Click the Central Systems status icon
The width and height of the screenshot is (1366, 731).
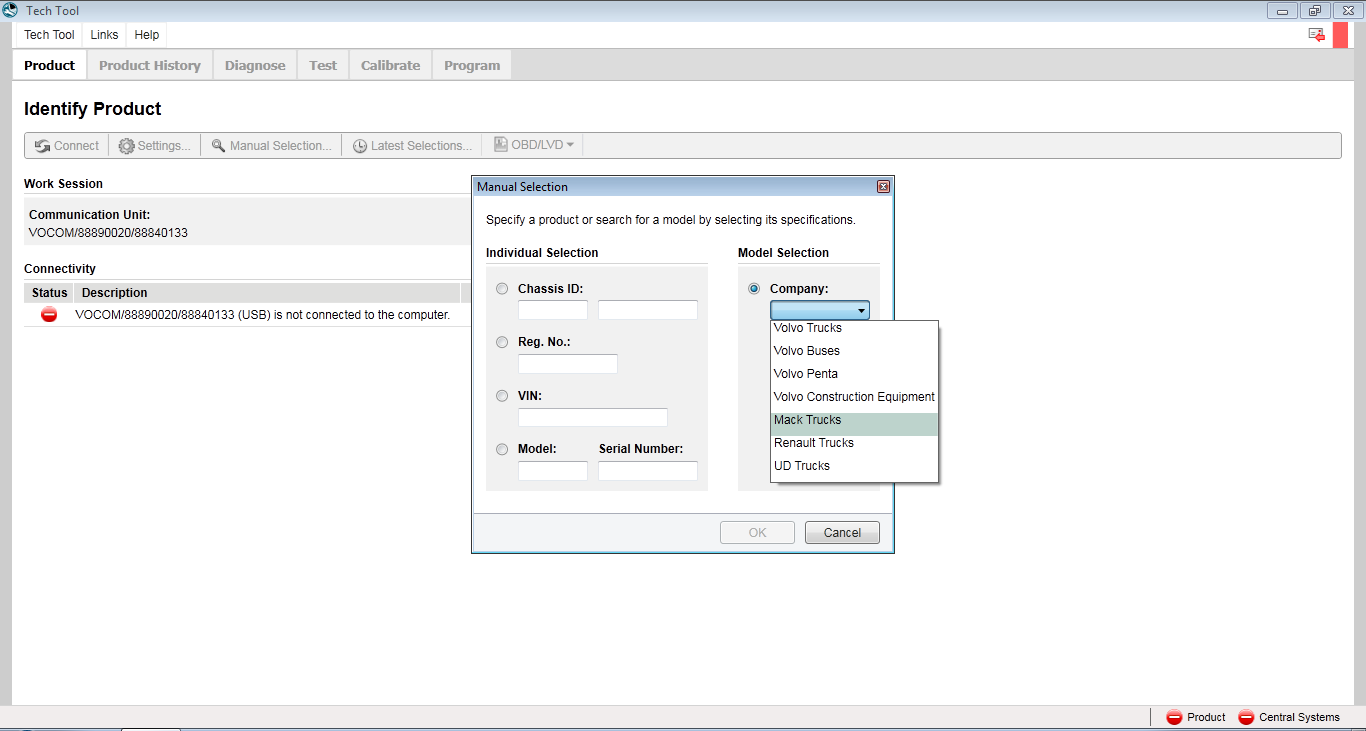[x=1246, y=717]
